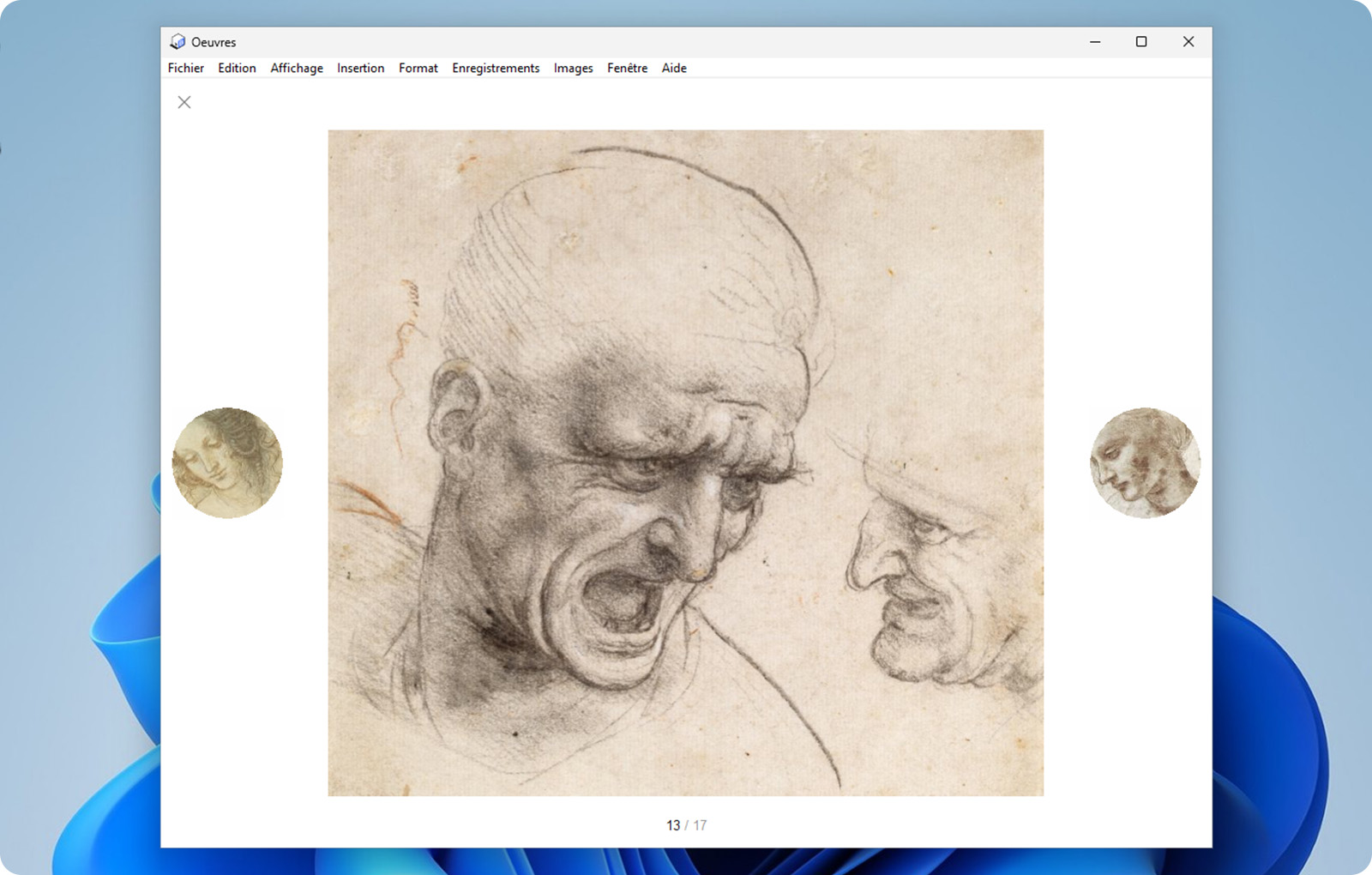Open the Aide menu
This screenshot has height=875, width=1372.
(x=674, y=68)
